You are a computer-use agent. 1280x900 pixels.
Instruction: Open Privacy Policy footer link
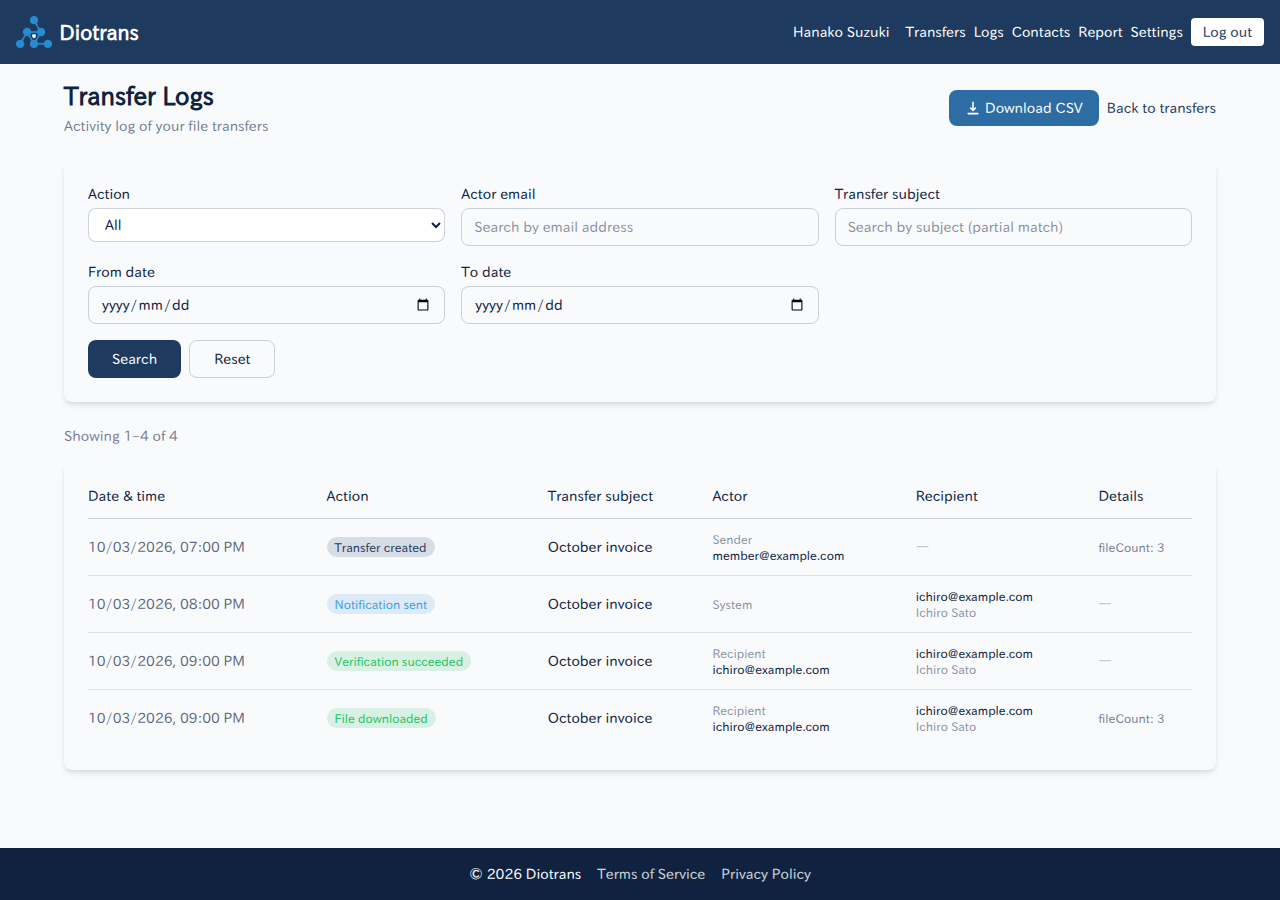[766, 874]
